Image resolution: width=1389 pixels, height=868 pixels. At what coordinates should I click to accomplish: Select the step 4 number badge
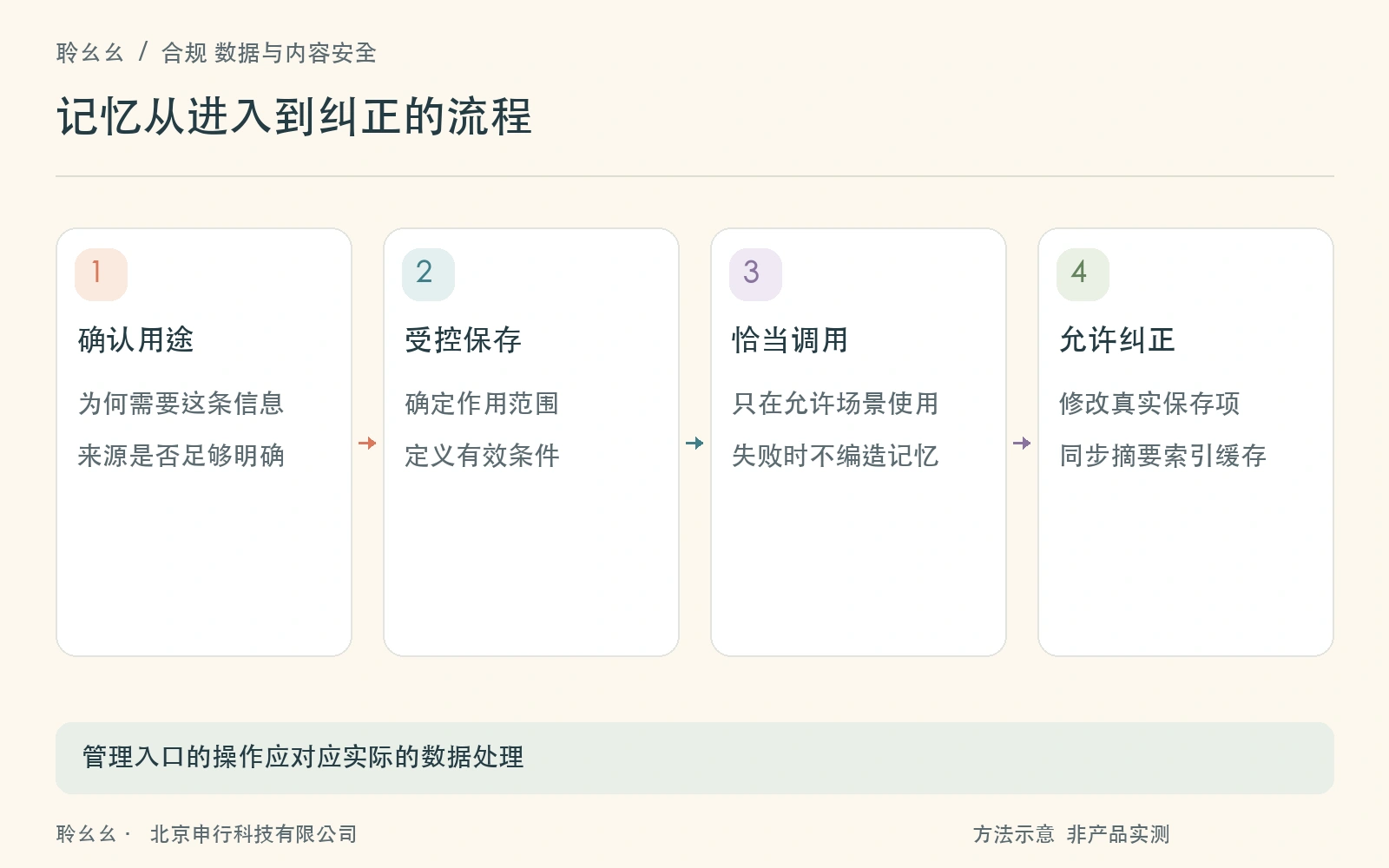tap(1083, 274)
